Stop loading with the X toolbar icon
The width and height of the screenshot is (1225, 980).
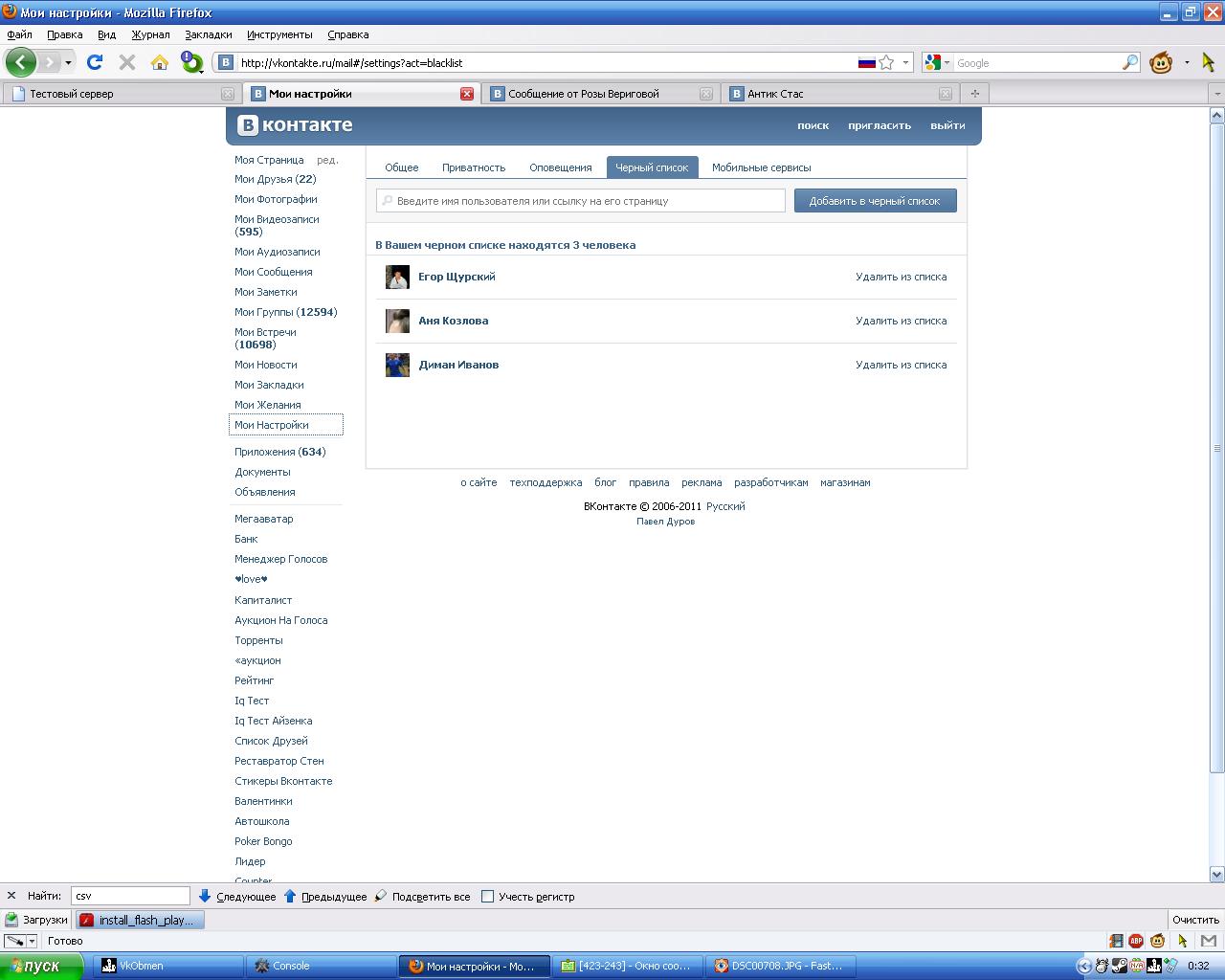pos(126,62)
